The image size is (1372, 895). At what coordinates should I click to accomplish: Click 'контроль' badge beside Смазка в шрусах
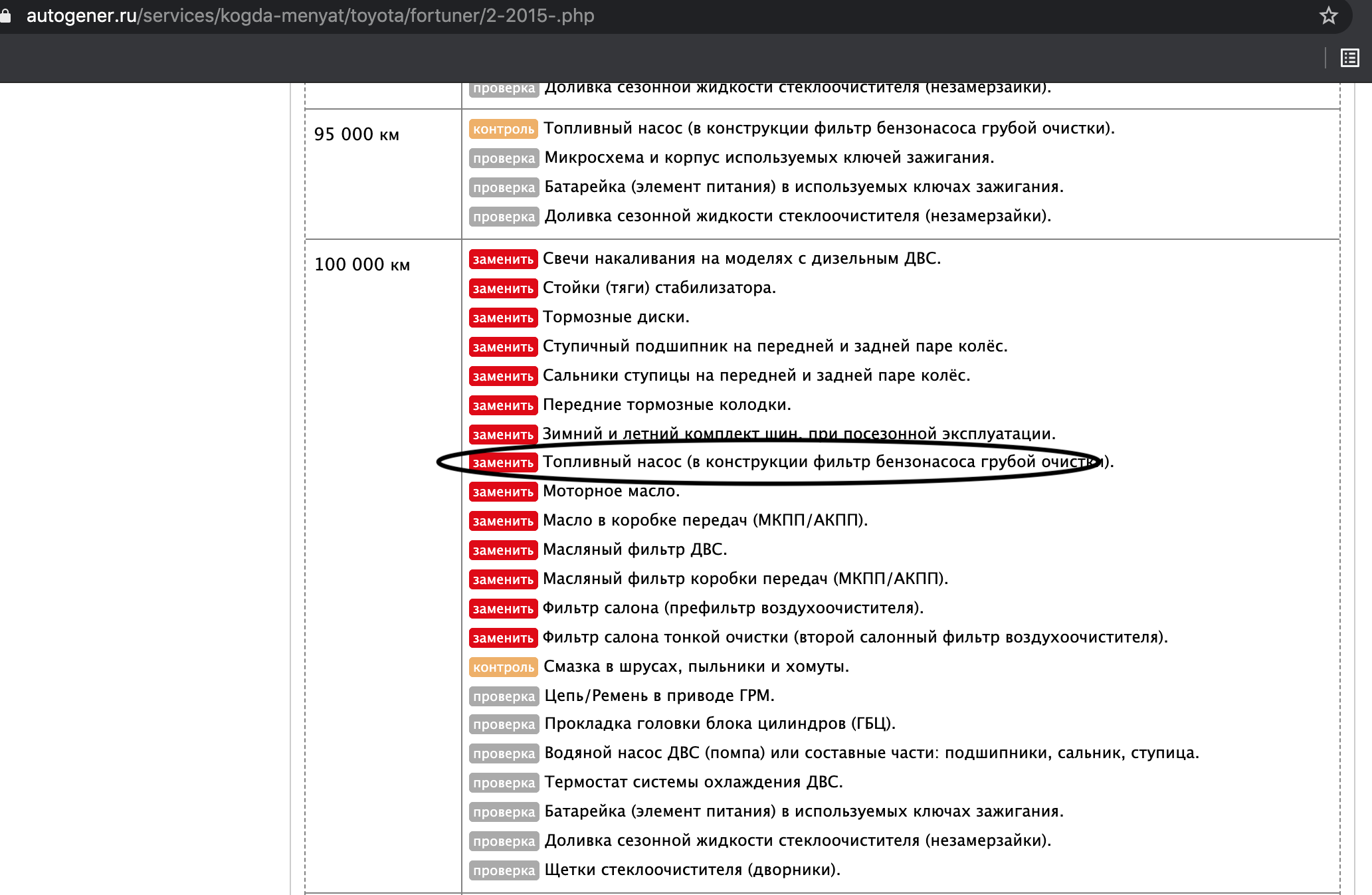[503, 667]
